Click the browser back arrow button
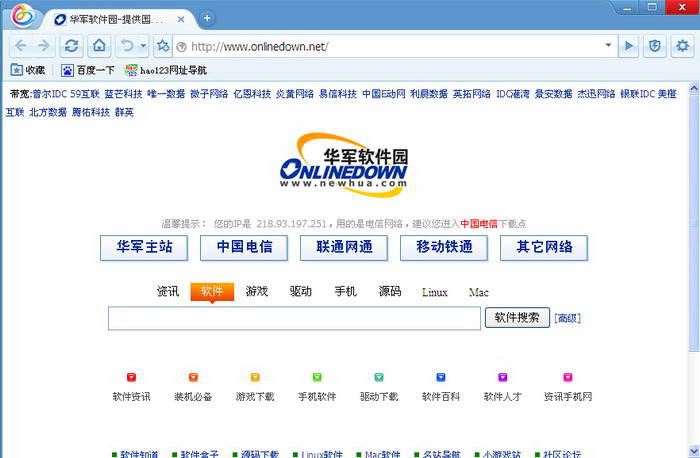700x458 pixels. coord(20,45)
